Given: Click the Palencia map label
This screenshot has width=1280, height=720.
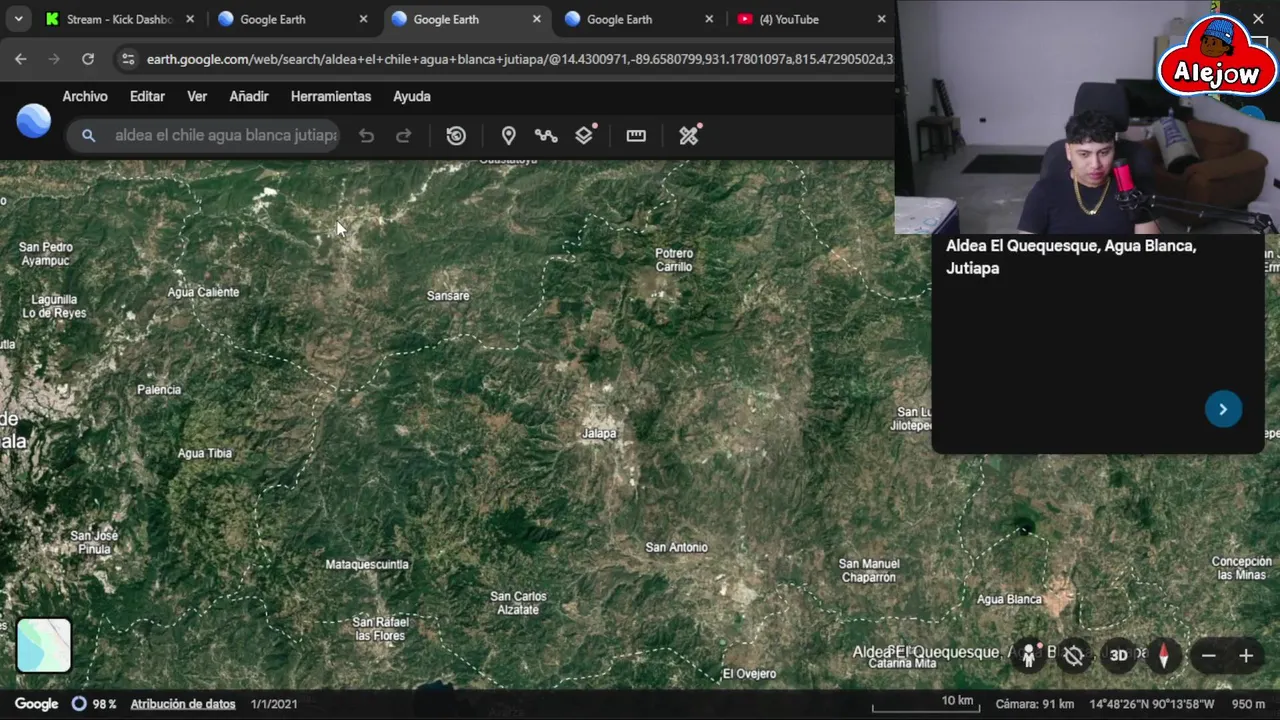Looking at the screenshot, I should click(159, 390).
